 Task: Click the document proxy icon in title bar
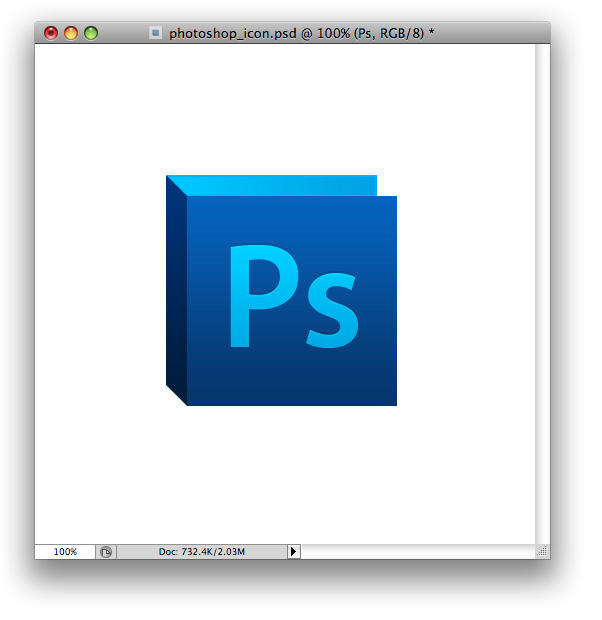click(155, 33)
